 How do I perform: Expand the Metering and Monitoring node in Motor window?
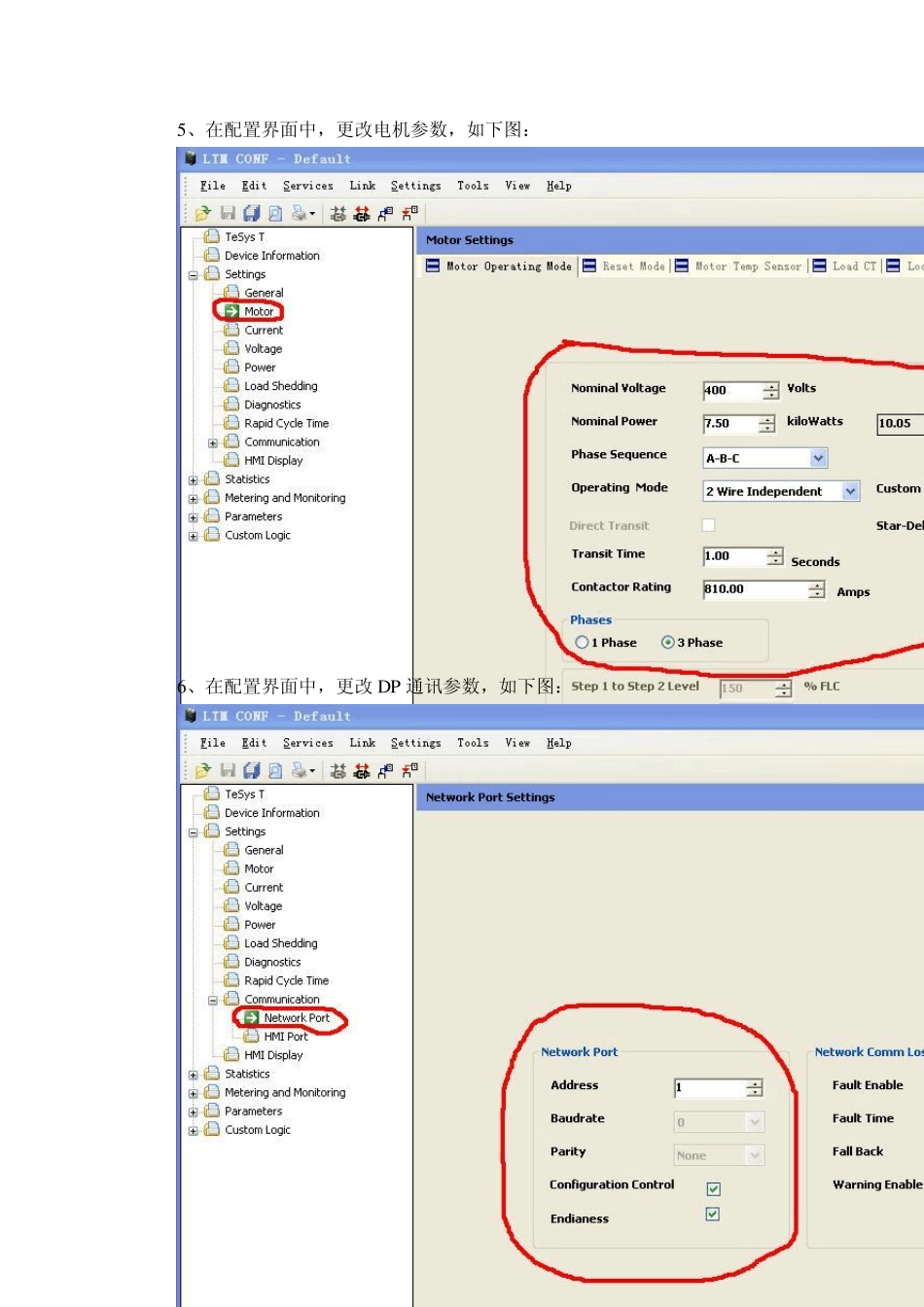(x=193, y=499)
